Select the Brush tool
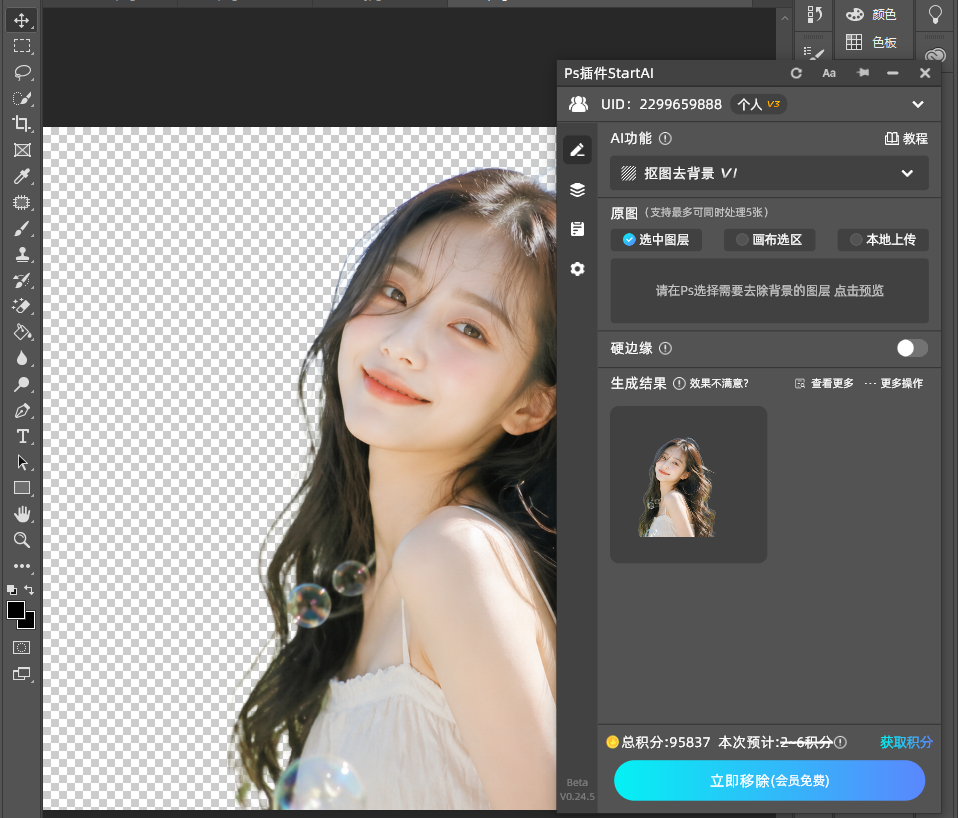This screenshot has width=958, height=818. (23, 228)
